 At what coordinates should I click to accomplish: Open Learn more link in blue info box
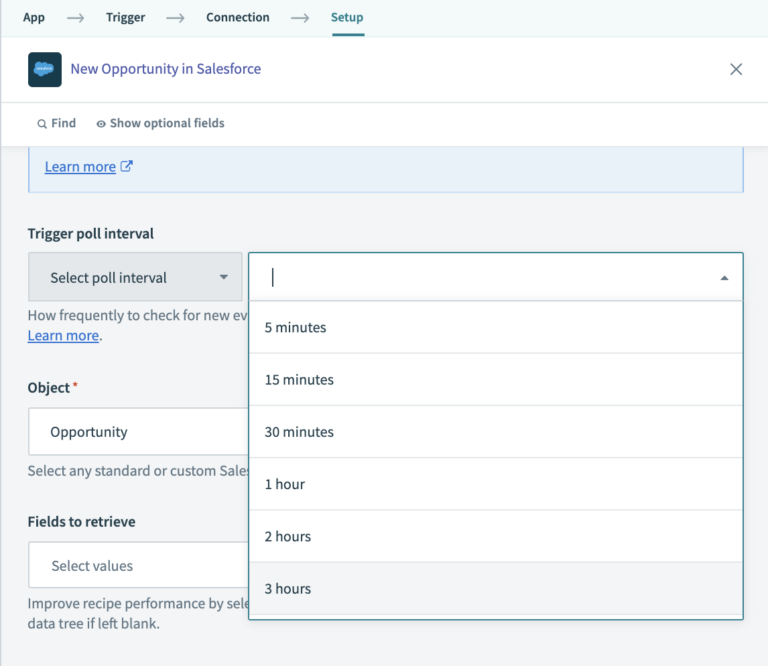pos(80,167)
